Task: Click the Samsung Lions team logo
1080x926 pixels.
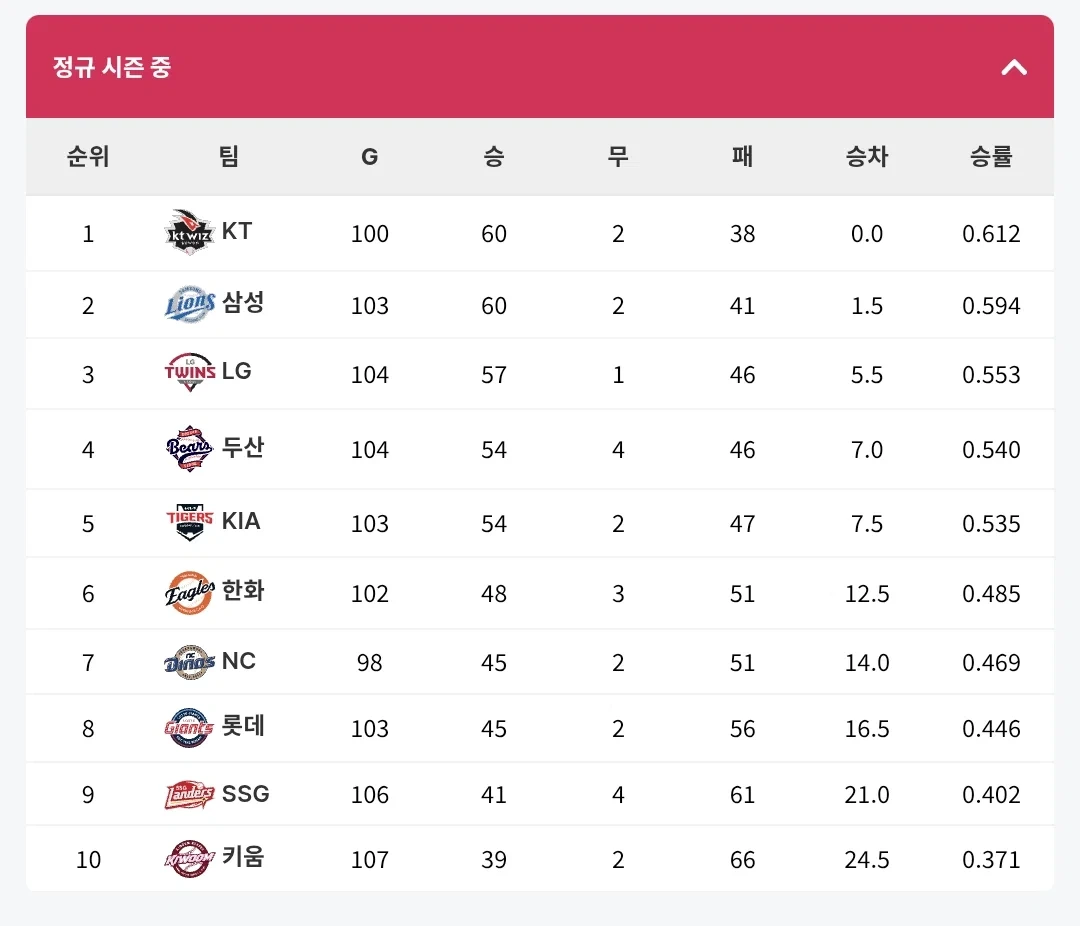Action: point(189,305)
